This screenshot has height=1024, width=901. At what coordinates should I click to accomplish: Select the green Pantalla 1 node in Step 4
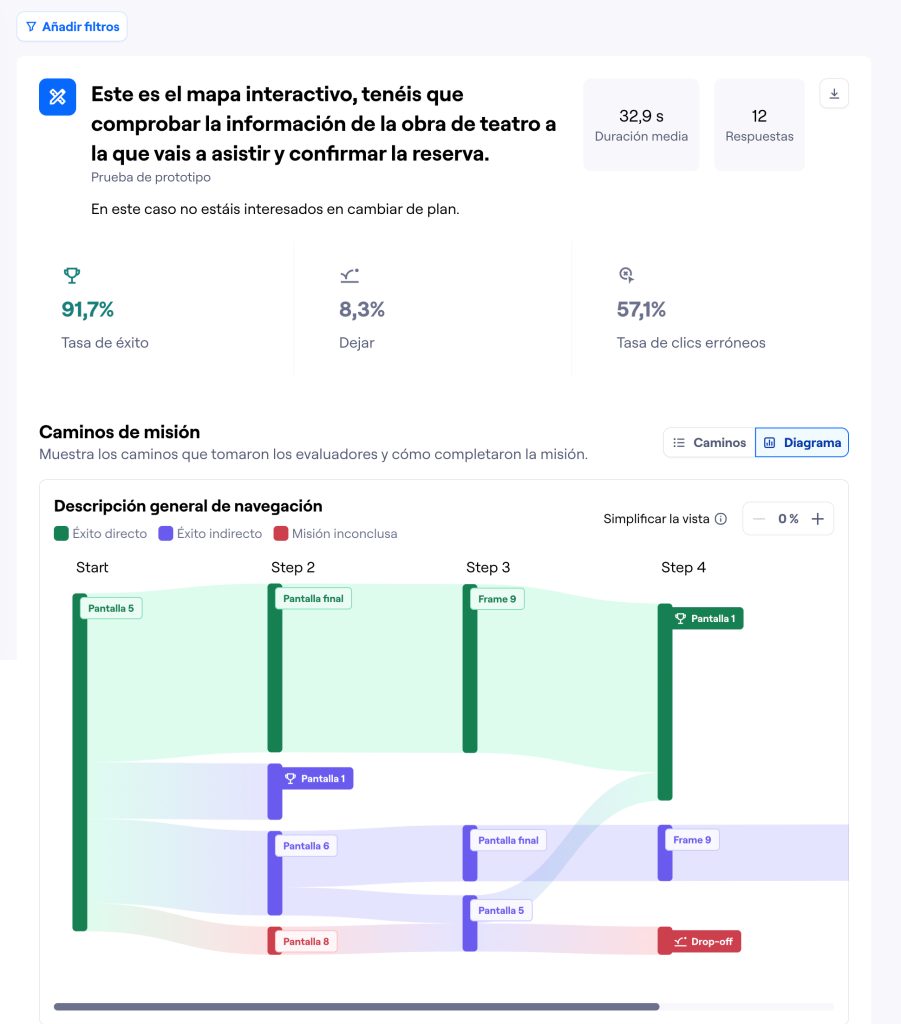(706, 619)
